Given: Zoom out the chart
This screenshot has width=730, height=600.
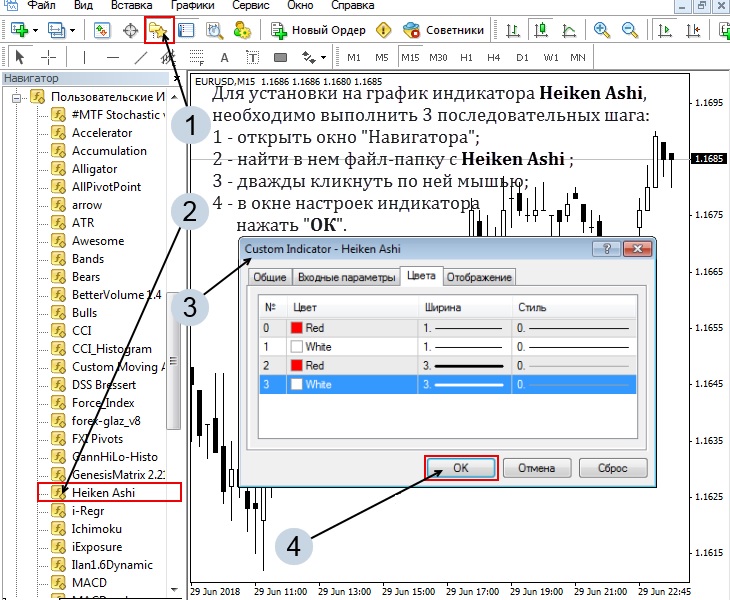Looking at the screenshot, I should tap(629, 30).
